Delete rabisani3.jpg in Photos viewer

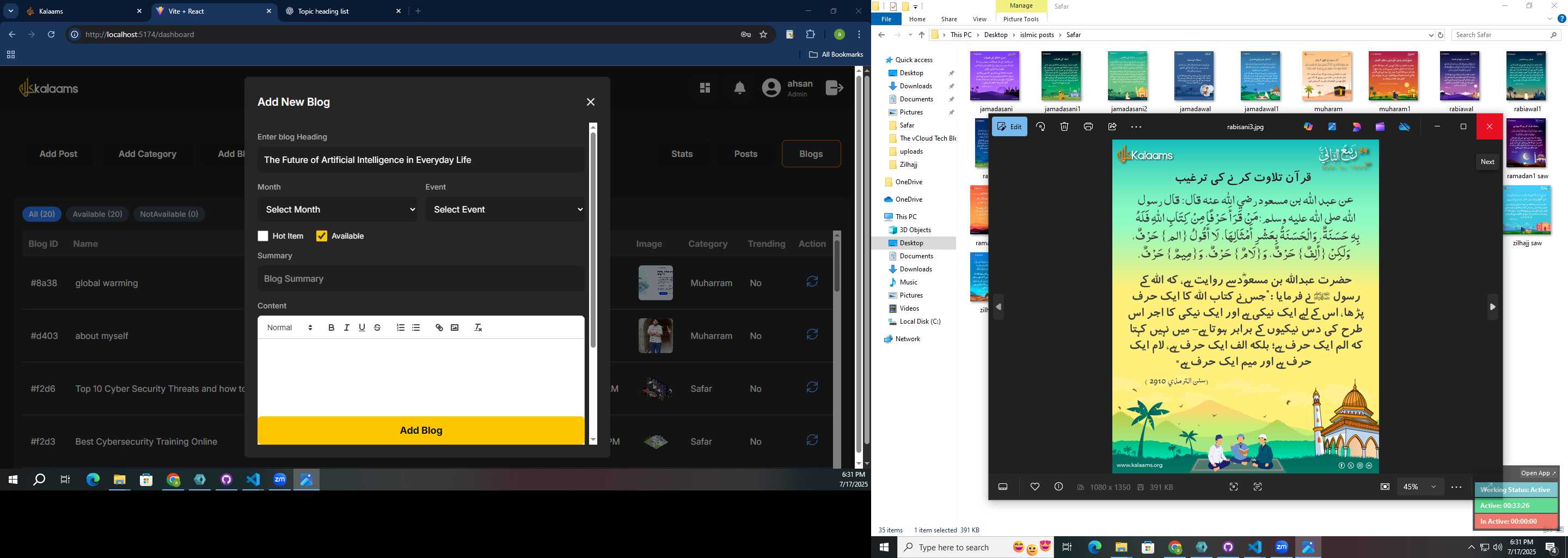pyautogui.click(x=1064, y=127)
